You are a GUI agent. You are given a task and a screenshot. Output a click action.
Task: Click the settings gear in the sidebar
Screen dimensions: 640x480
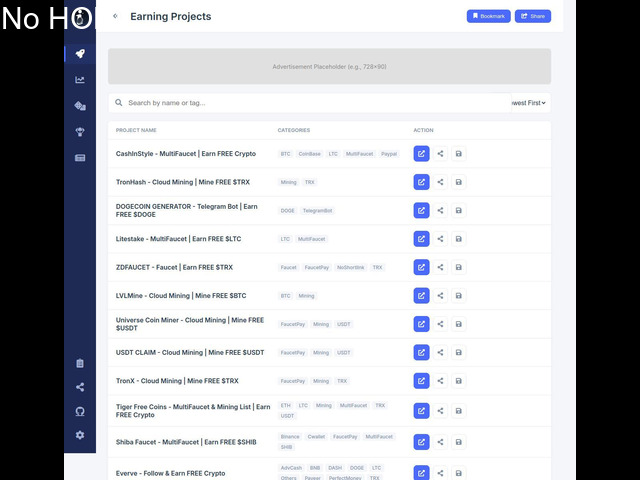click(x=80, y=435)
